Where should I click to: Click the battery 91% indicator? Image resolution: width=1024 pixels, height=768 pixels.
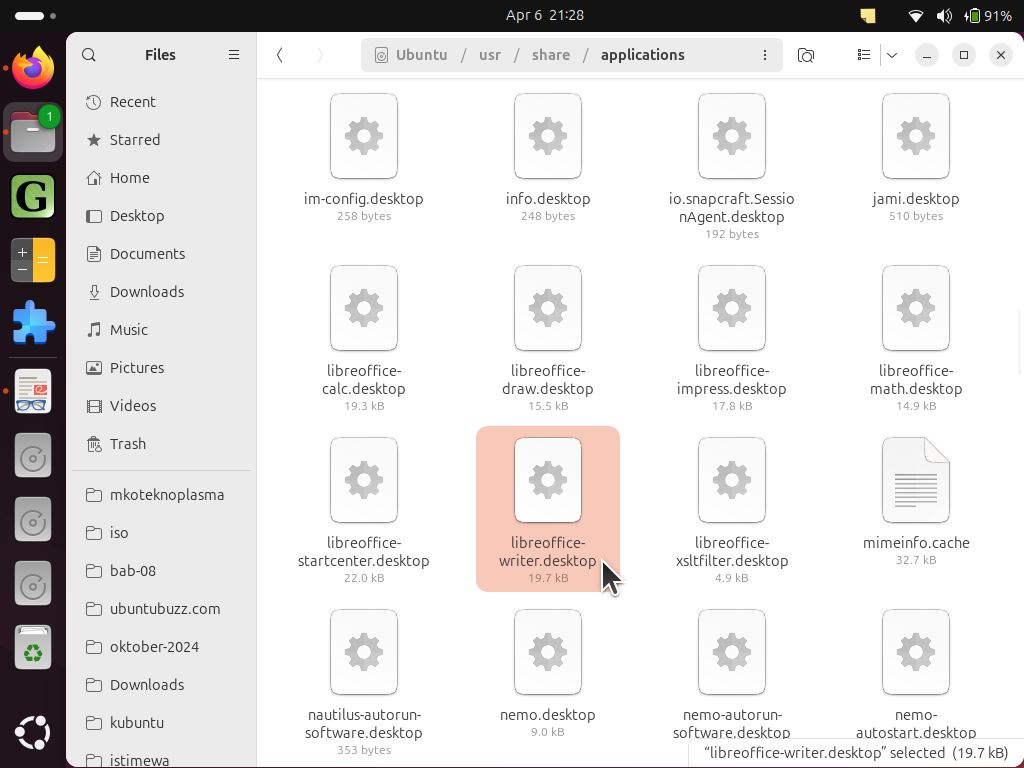(x=988, y=15)
